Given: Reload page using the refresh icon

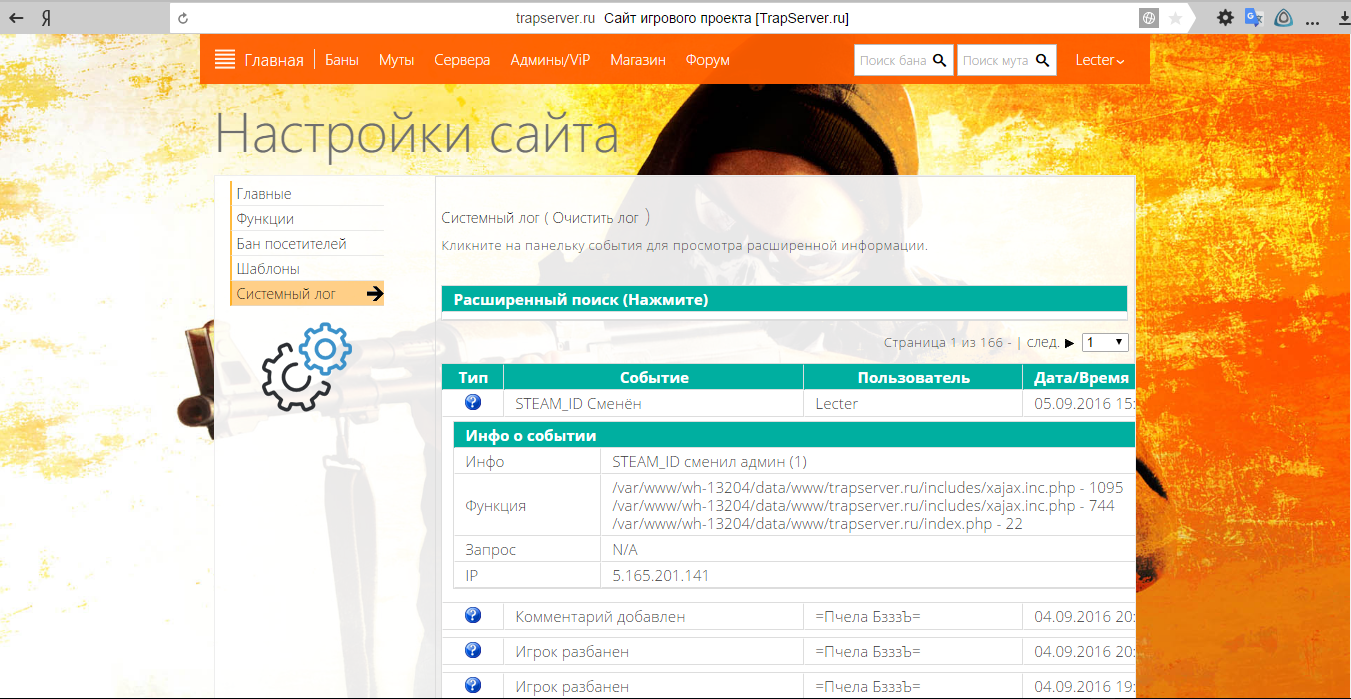Looking at the screenshot, I should 182,18.
